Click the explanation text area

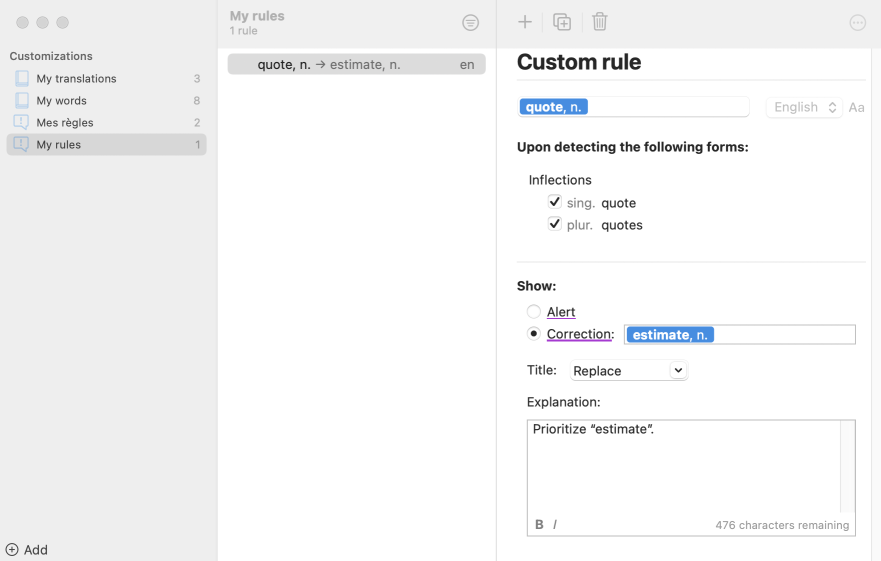click(x=684, y=466)
